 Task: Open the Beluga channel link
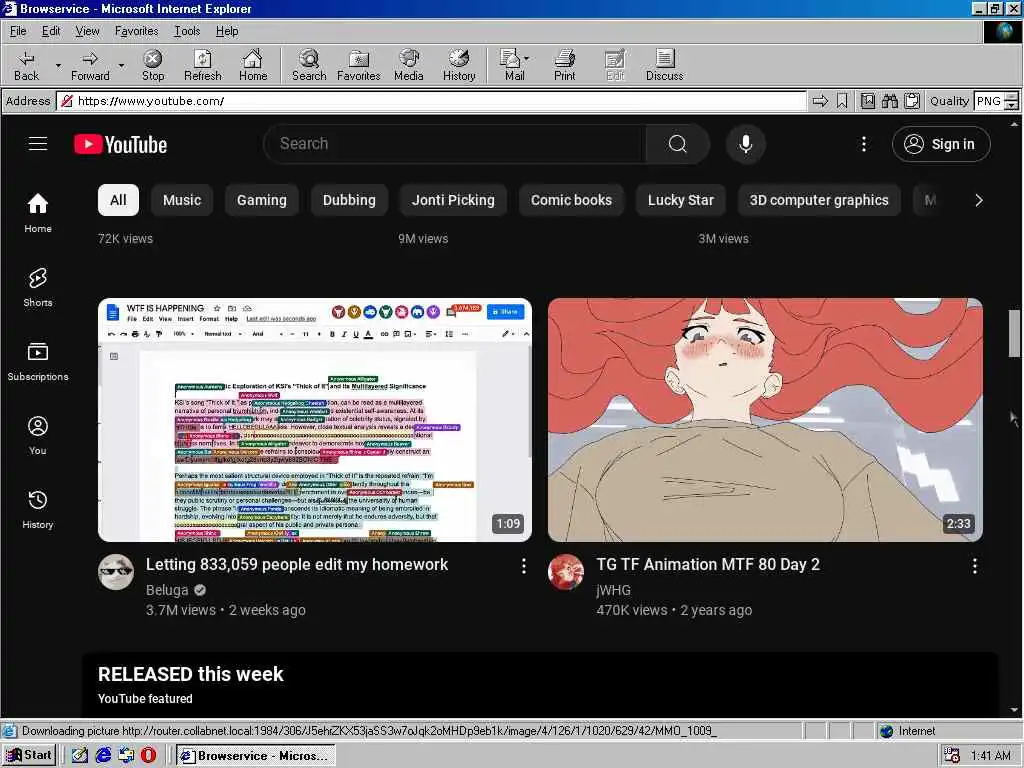(167, 590)
